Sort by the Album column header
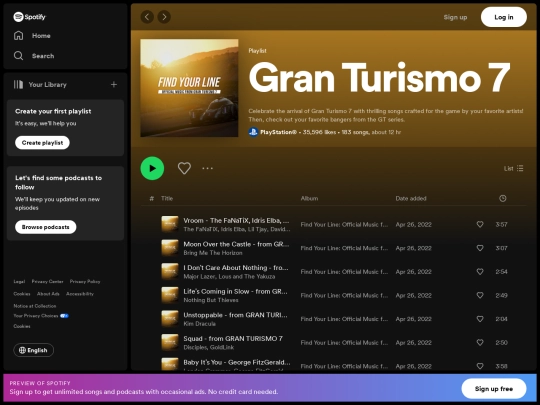Viewport: 540px width, 405px height. pyautogui.click(x=309, y=198)
